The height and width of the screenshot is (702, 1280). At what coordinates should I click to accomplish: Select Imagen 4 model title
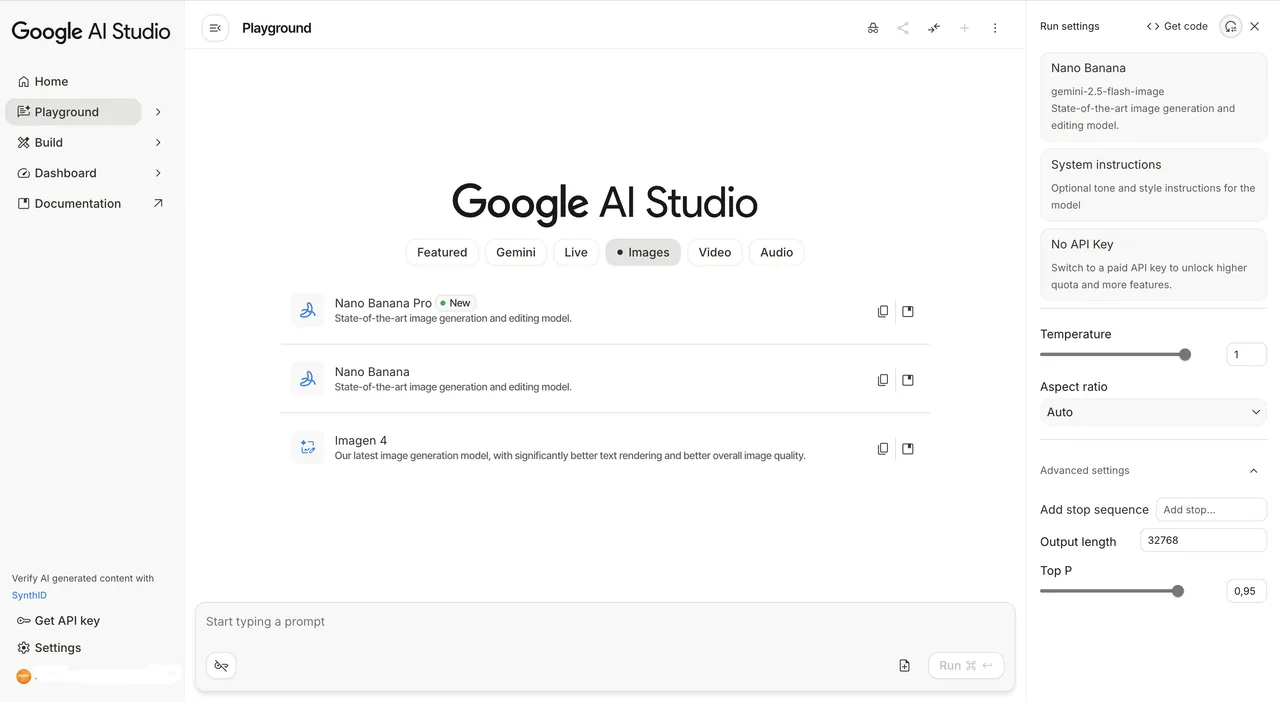tap(361, 440)
